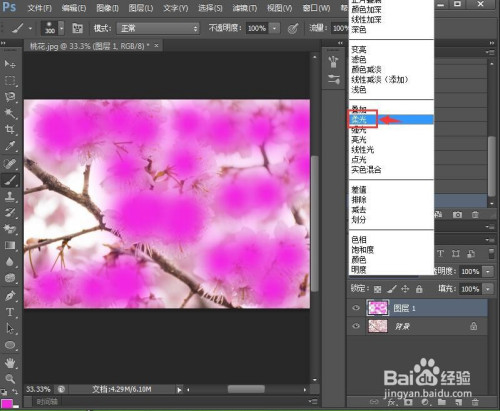The width and height of the screenshot is (500, 411).
Task: Select the Brush tool in toolbox
Action: click(10, 180)
